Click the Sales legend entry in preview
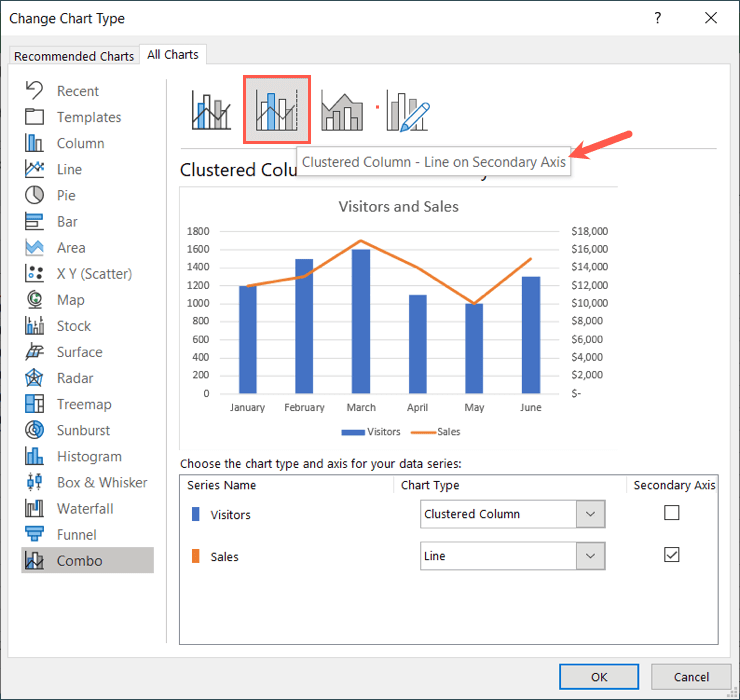The width and height of the screenshot is (740, 700). (435, 431)
